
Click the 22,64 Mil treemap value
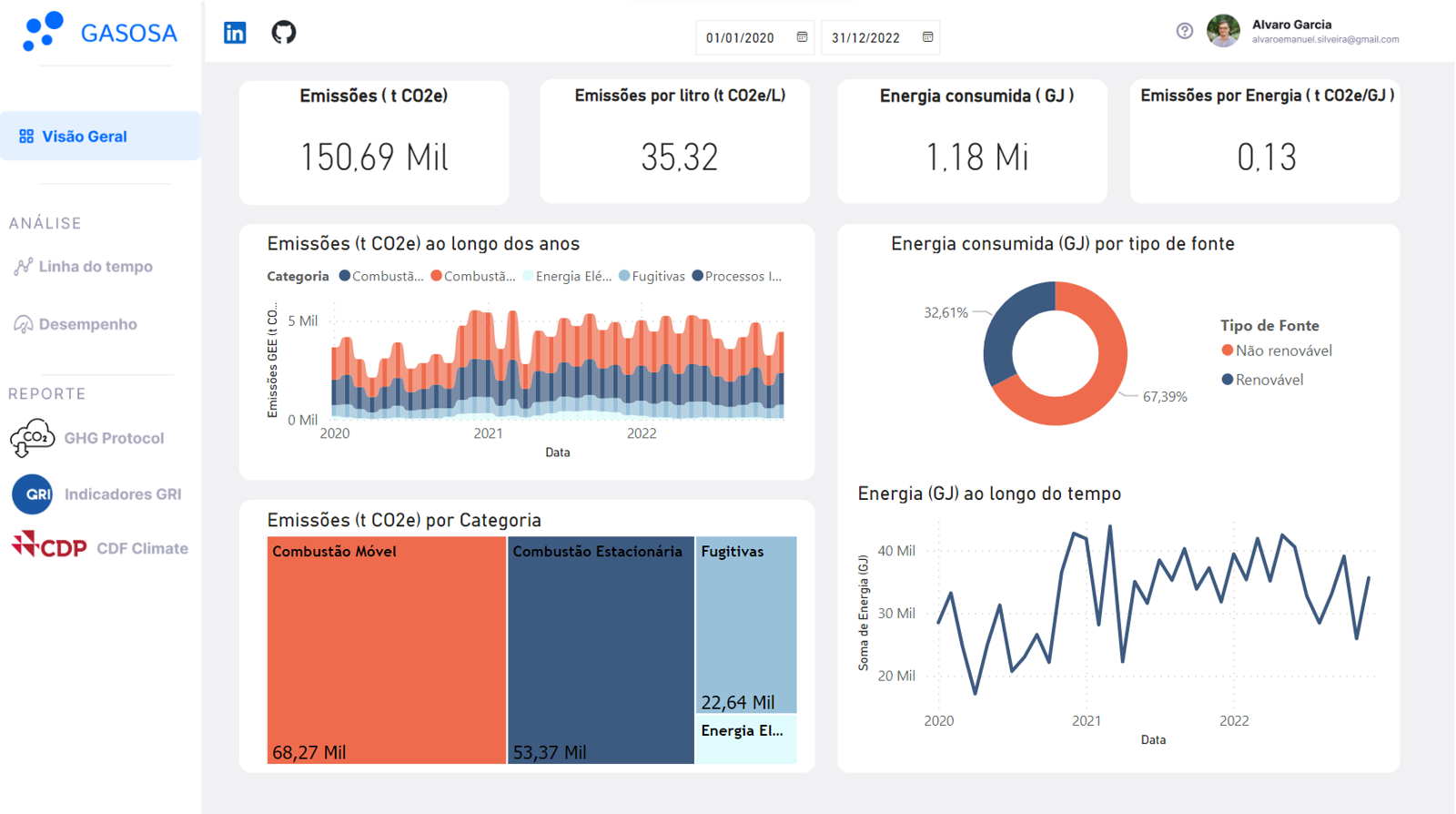pos(737,702)
